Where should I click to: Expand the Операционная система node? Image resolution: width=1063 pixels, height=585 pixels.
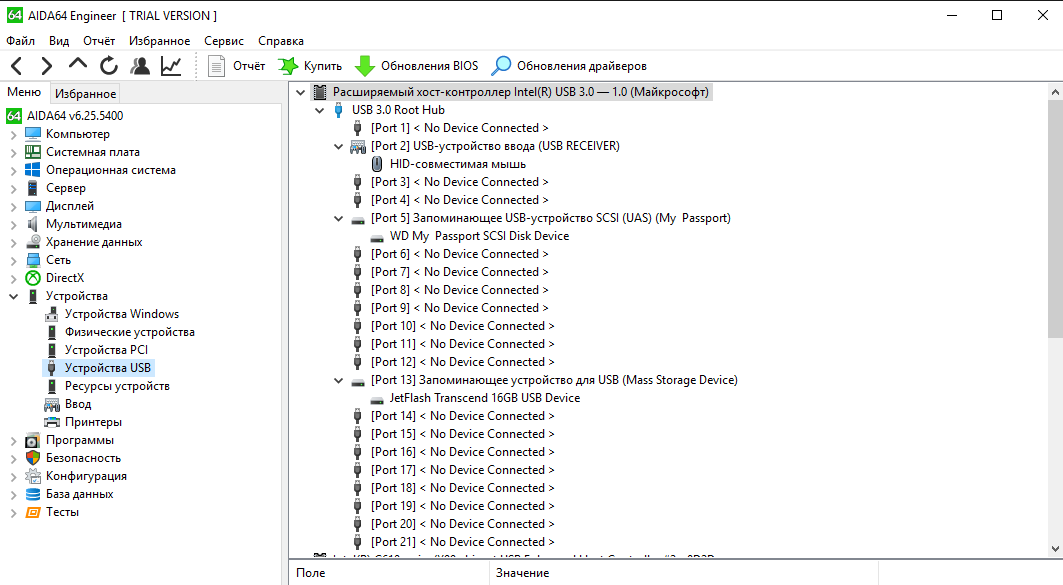(13, 170)
